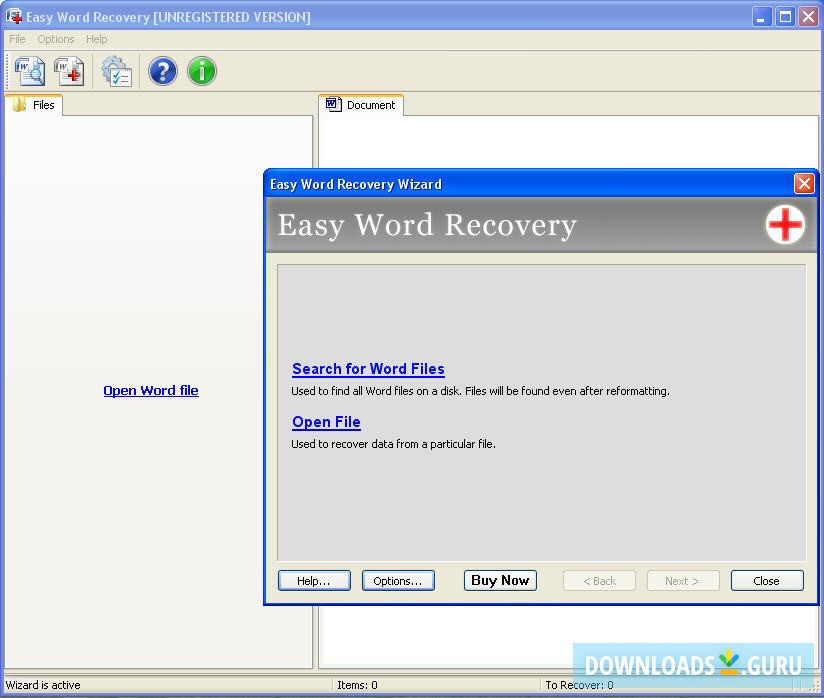The width and height of the screenshot is (824, 698).
Task: Maximize the main Easy Word Recovery window
Action: tap(785, 17)
